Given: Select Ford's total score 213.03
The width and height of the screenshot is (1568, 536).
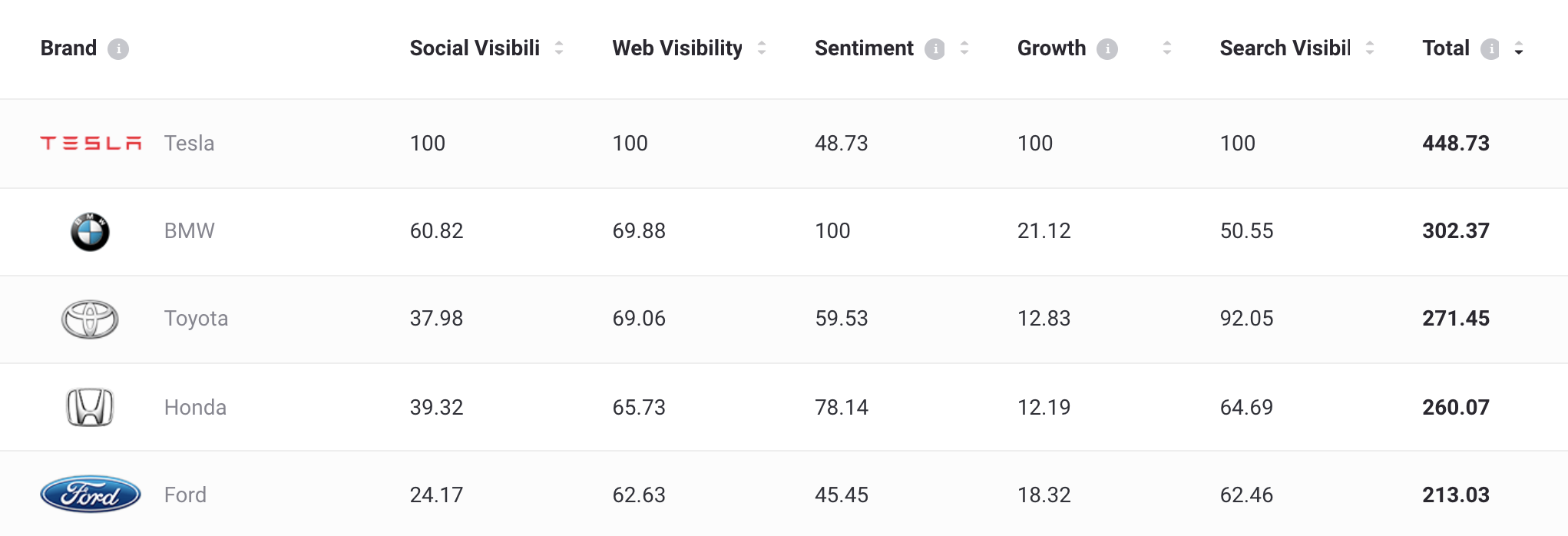Looking at the screenshot, I should tap(1456, 495).
